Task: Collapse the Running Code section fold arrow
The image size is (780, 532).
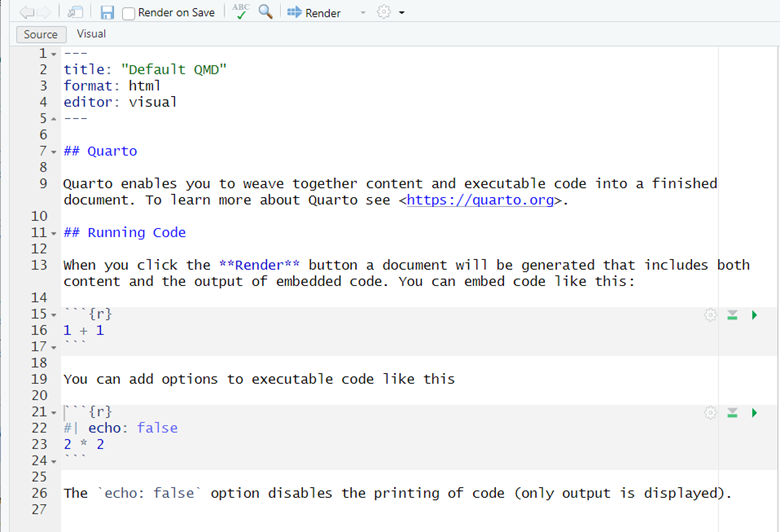Action: coord(54,233)
